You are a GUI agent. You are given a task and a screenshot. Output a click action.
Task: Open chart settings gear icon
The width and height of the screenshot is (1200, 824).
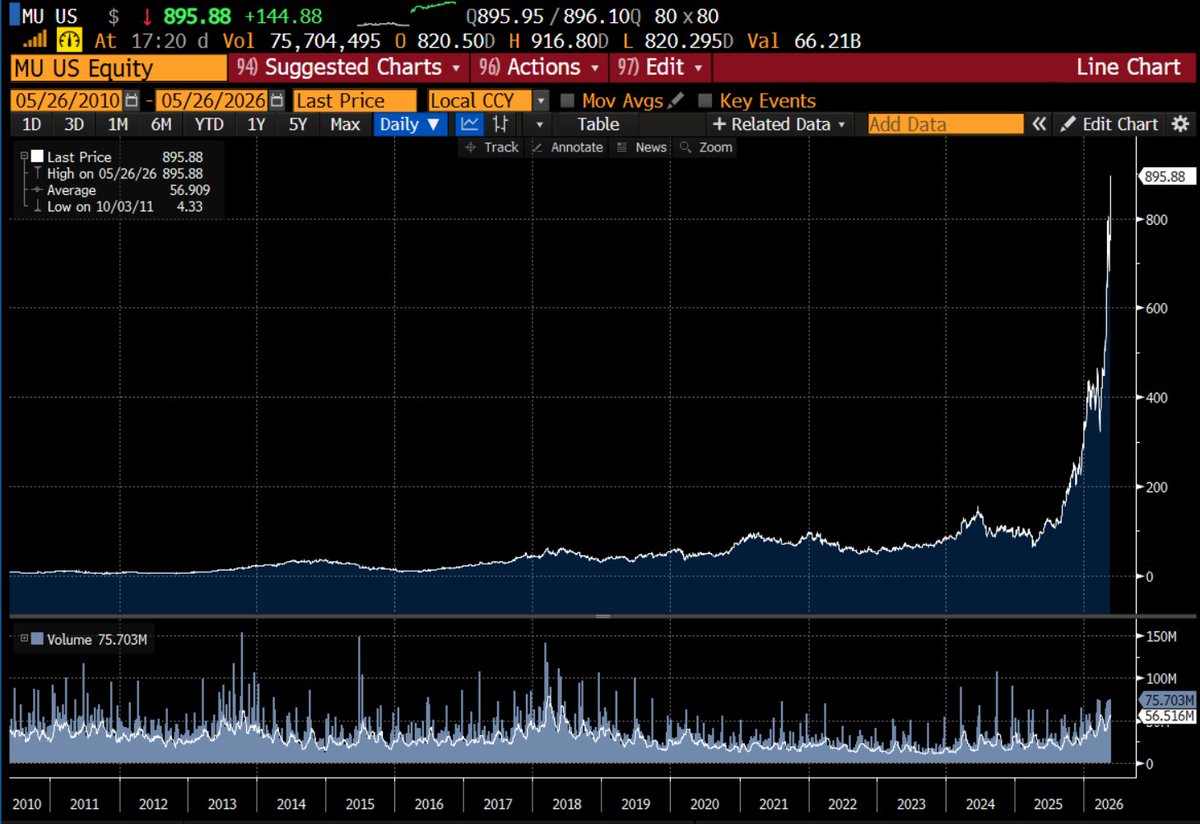[1181, 124]
